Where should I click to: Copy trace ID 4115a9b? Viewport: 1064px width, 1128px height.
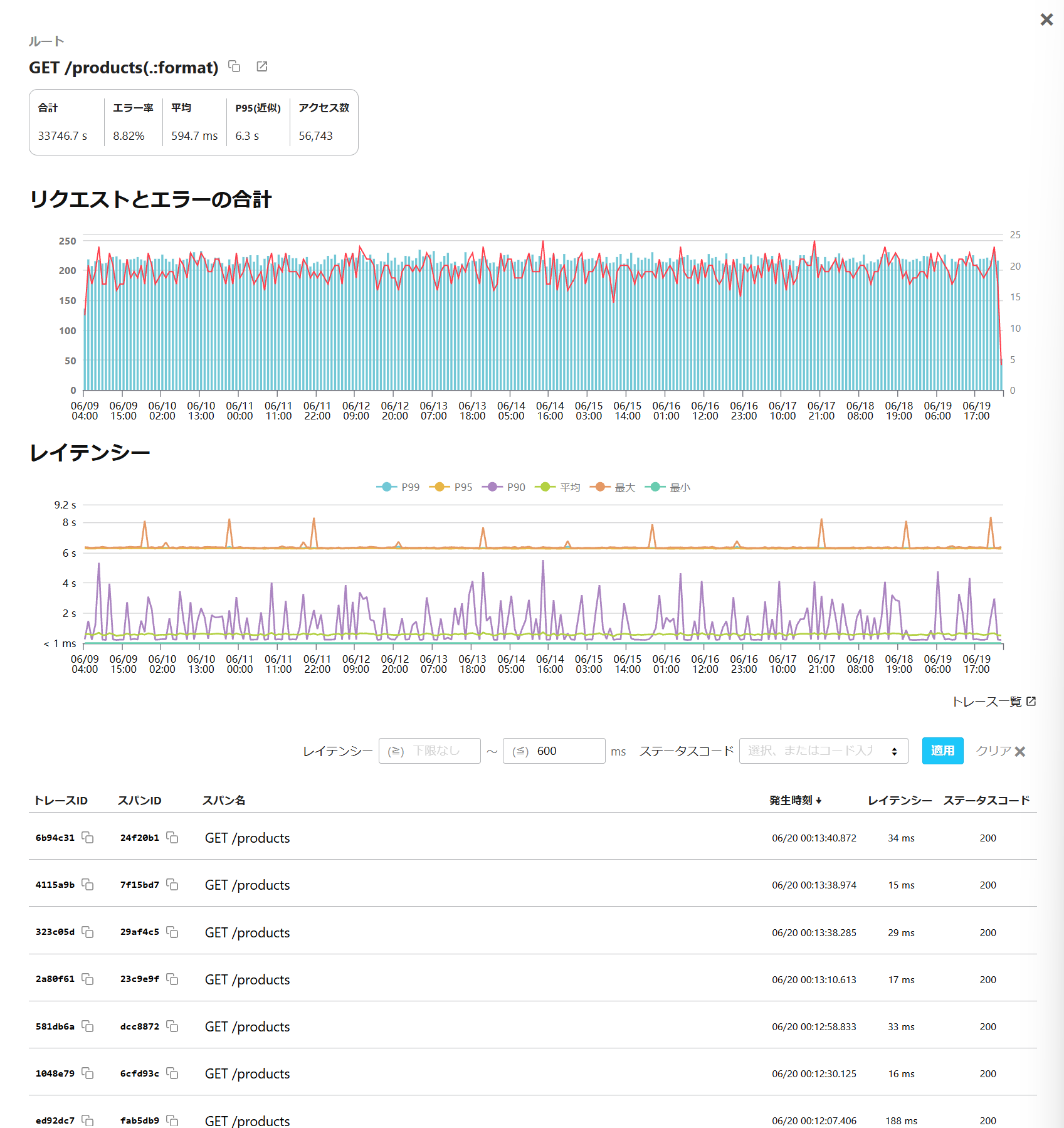88,885
